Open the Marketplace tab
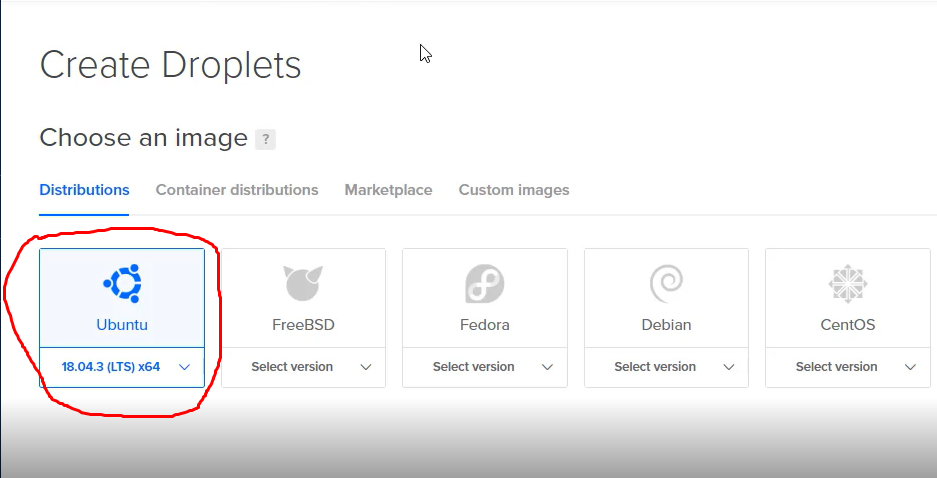 pyautogui.click(x=388, y=190)
